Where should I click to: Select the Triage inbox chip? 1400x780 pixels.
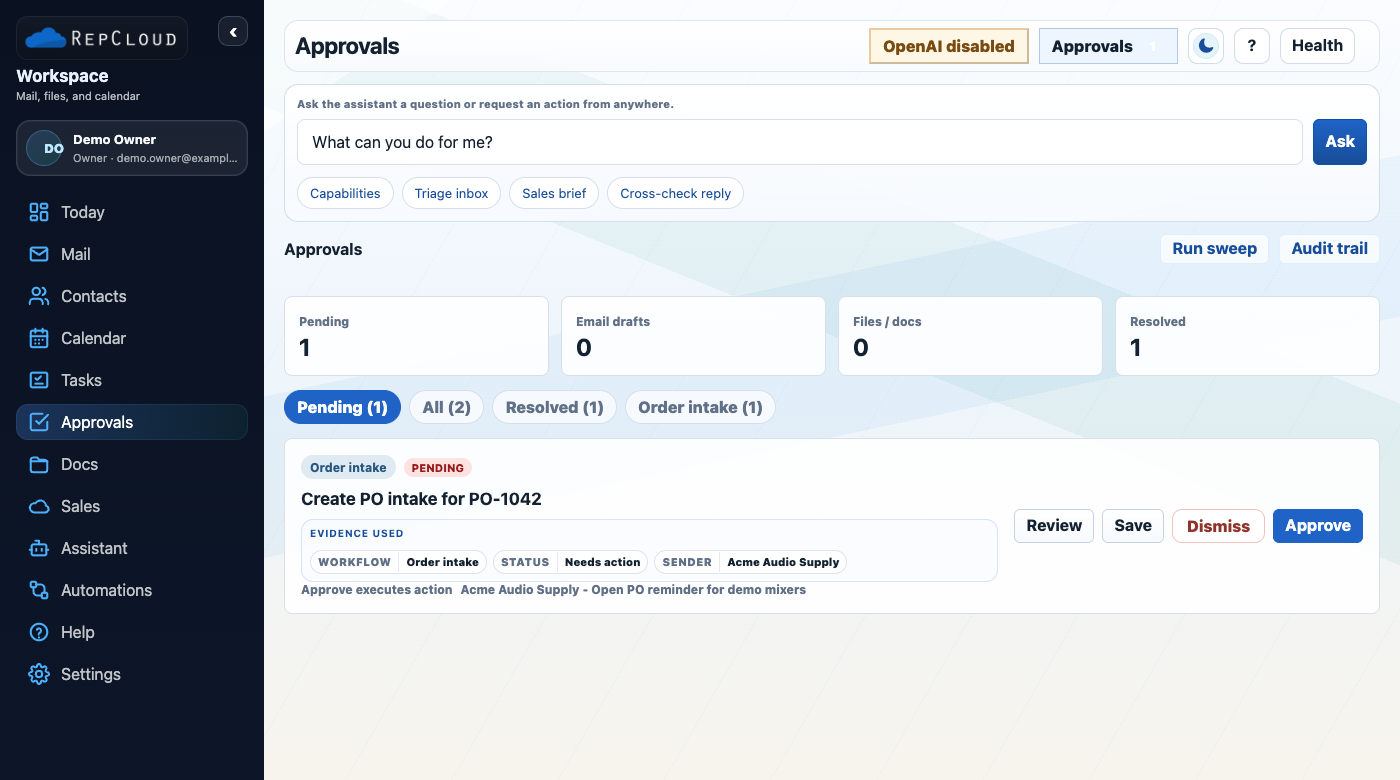(x=452, y=193)
